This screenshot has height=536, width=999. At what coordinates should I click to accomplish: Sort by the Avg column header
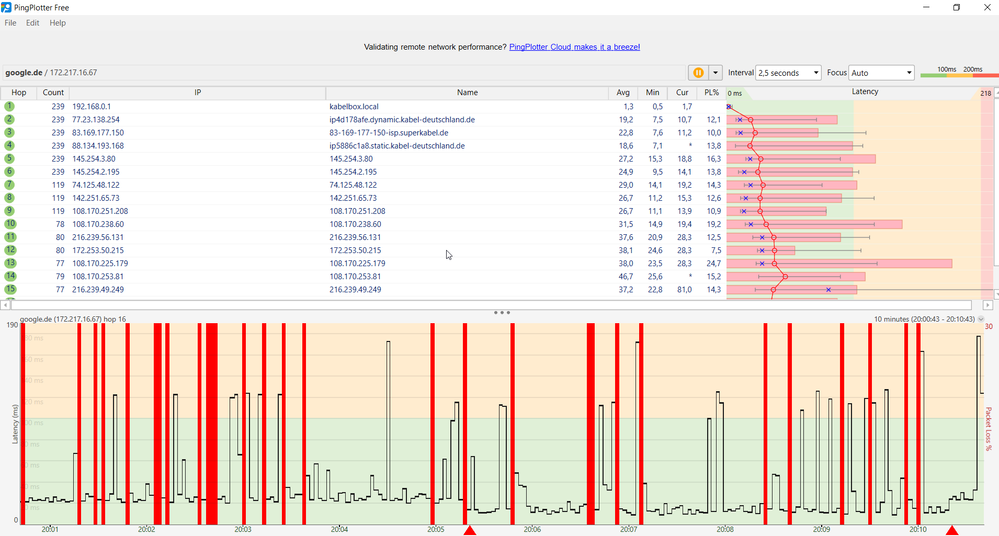pos(623,92)
